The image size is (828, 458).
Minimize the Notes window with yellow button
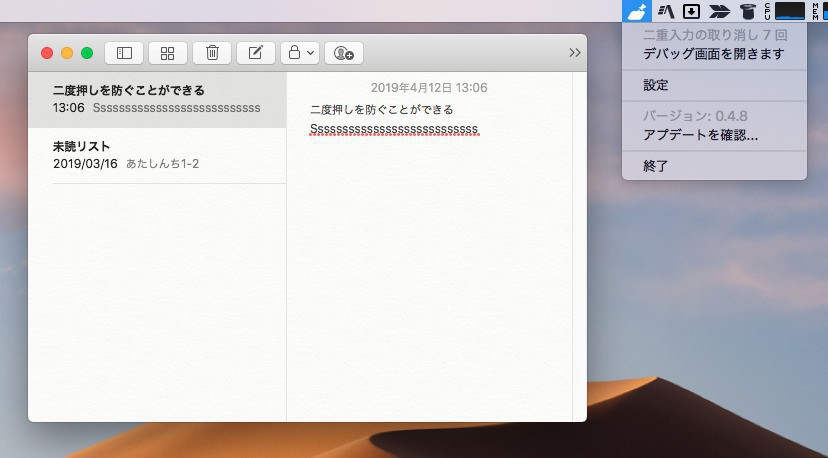[x=67, y=53]
